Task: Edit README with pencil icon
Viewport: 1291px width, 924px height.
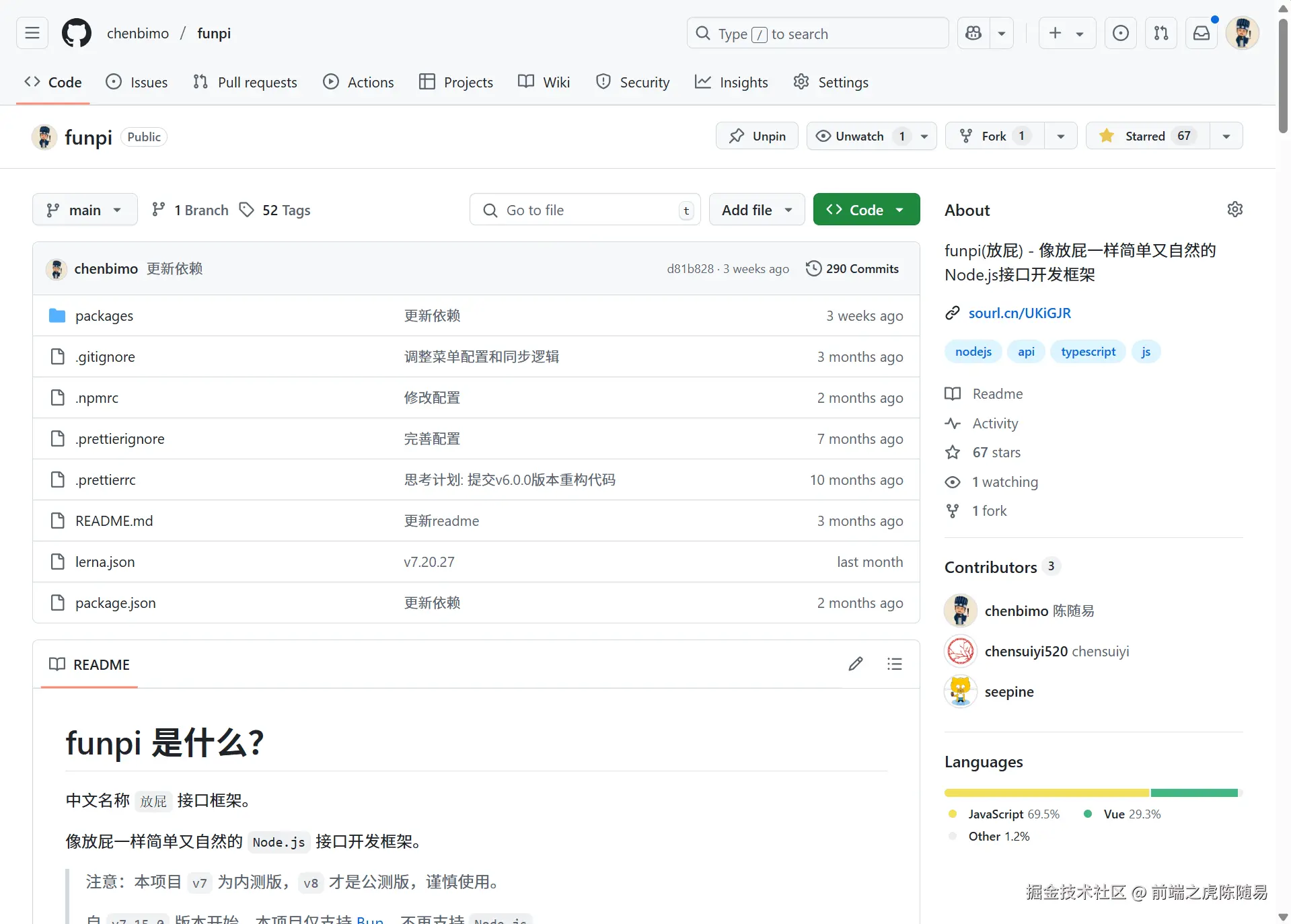Action: click(856, 664)
